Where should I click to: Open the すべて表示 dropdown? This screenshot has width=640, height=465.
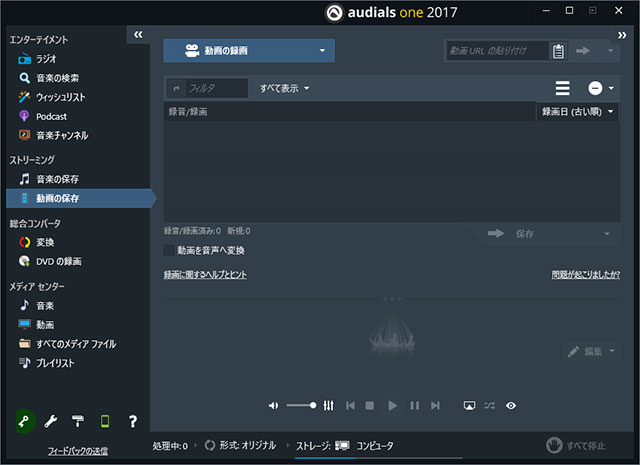point(284,88)
